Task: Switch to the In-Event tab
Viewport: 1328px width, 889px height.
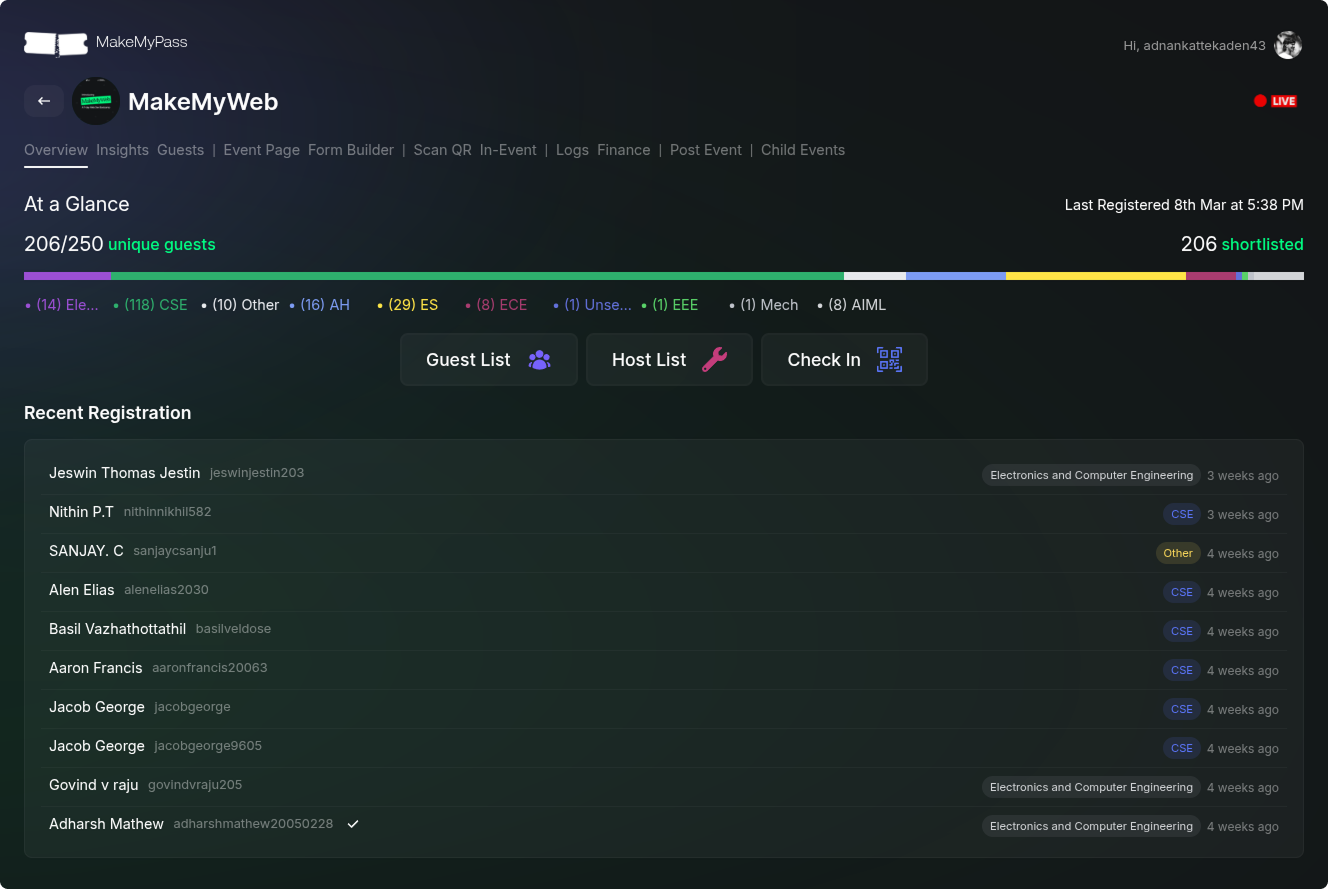Action: click(x=508, y=150)
